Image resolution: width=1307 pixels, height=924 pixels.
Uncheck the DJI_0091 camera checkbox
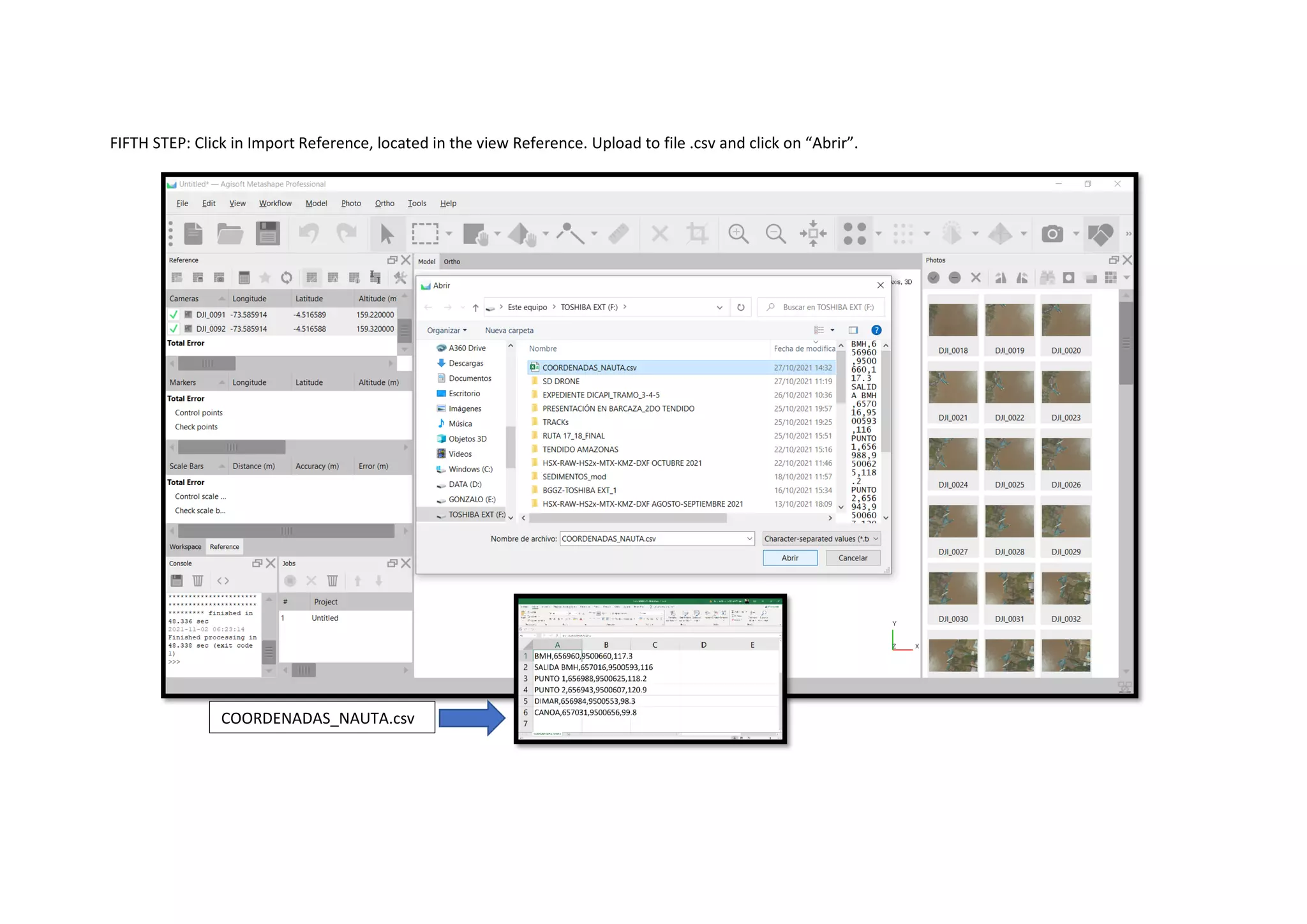(x=173, y=315)
